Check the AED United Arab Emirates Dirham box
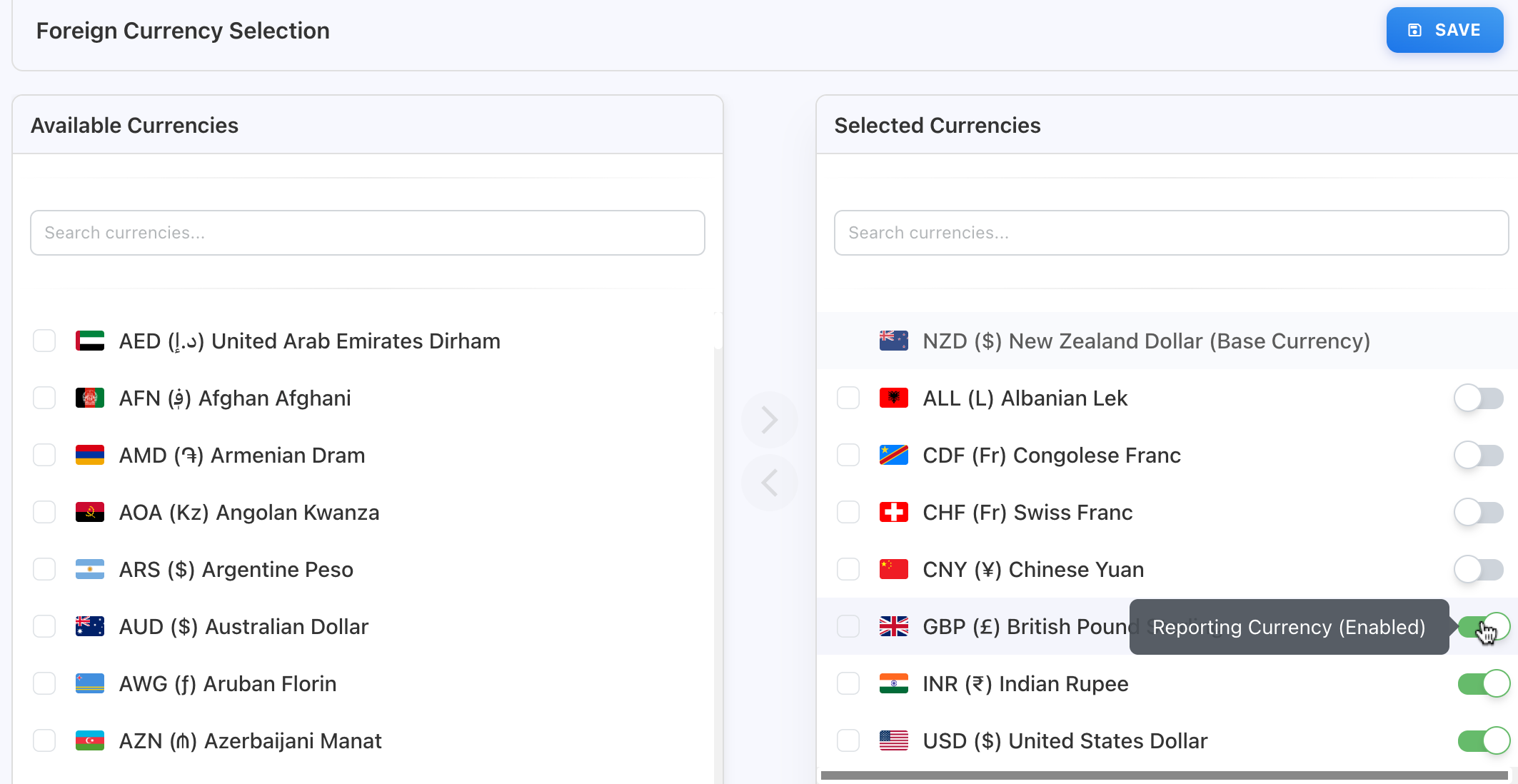Image resolution: width=1518 pixels, height=784 pixels. coord(44,341)
